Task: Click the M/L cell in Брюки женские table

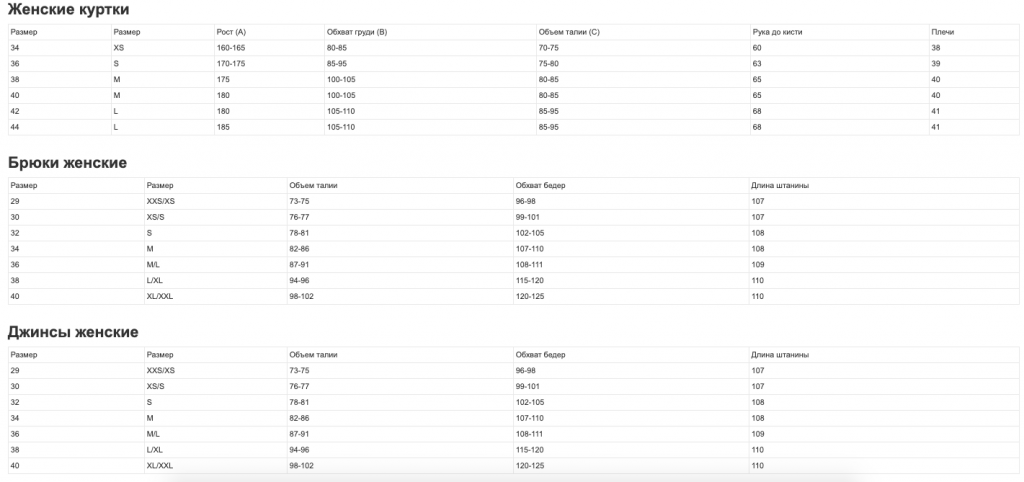Action: pos(153,265)
